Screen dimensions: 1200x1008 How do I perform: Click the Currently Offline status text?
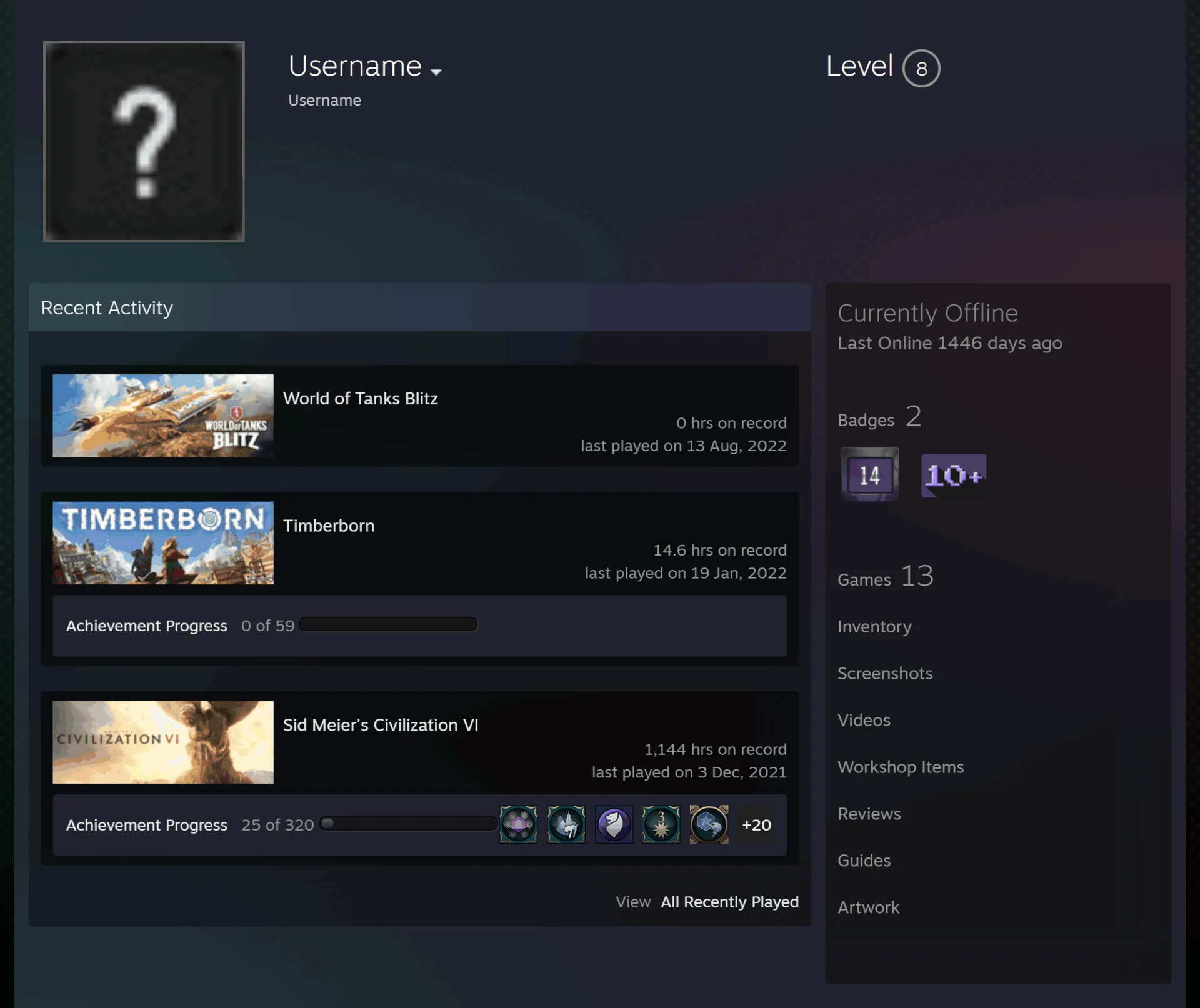[928, 312]
